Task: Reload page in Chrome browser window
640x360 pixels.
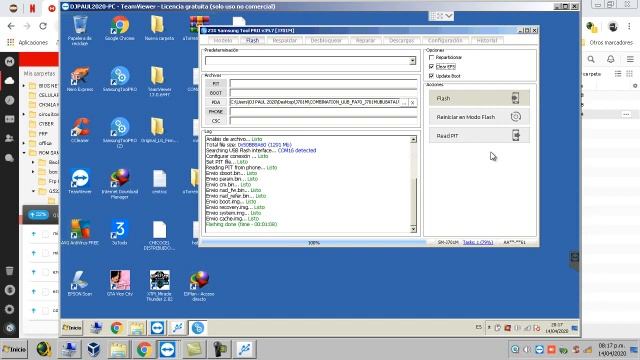Action: click(43, 26)
